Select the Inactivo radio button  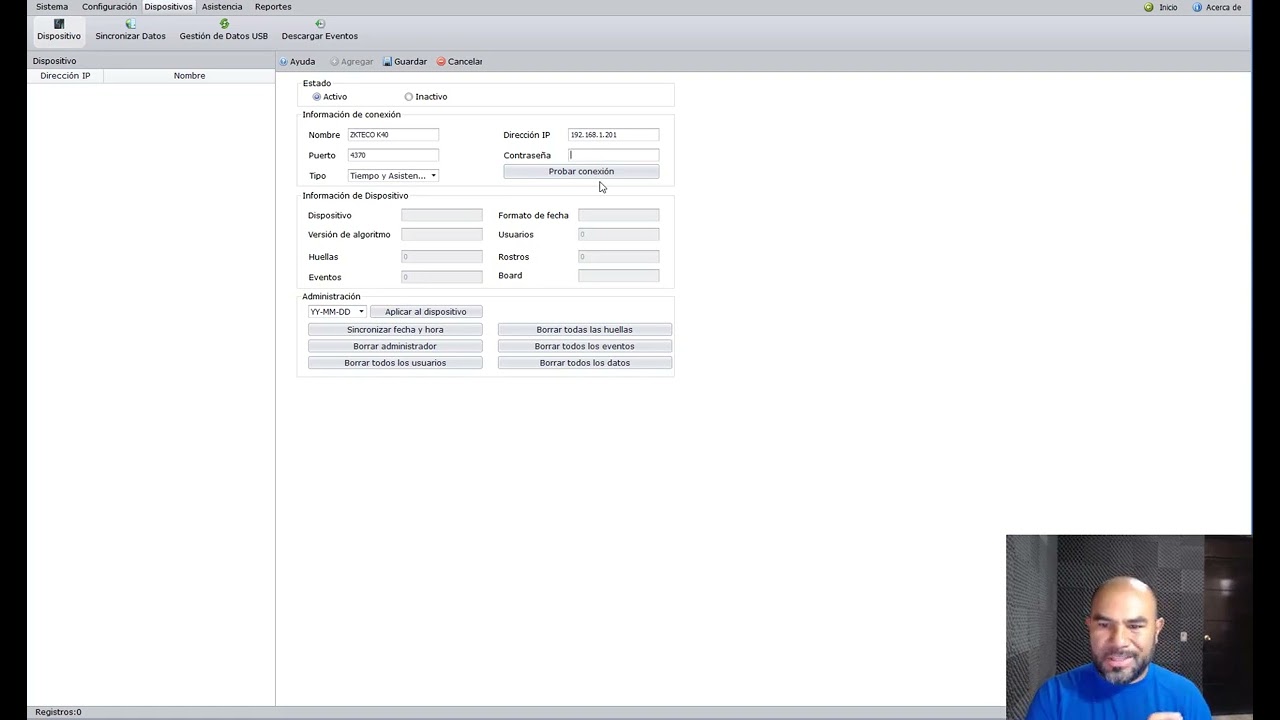click(408, 97)
